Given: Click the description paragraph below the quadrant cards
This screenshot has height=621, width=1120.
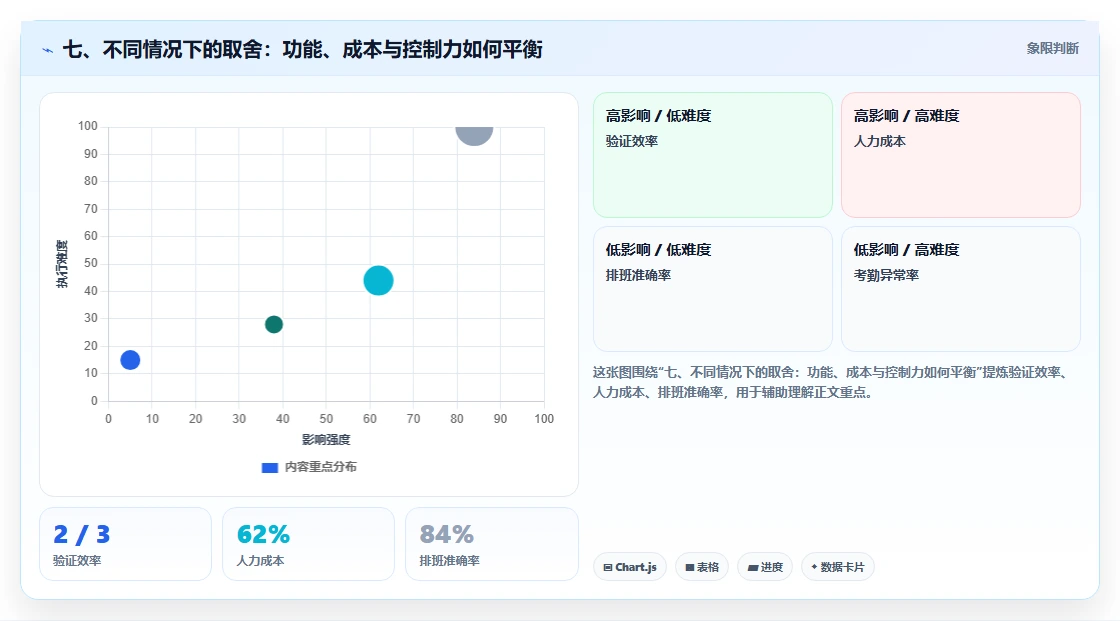Looking at the screenshot, I should [x=832, y=382].
